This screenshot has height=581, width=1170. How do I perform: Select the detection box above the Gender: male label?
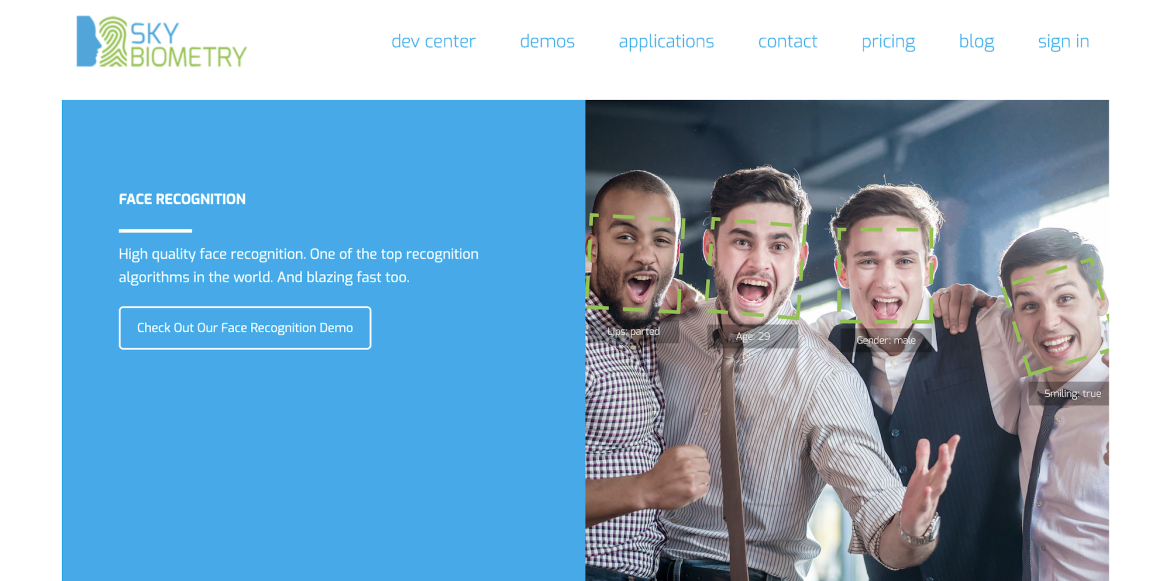tap(884, 275)
